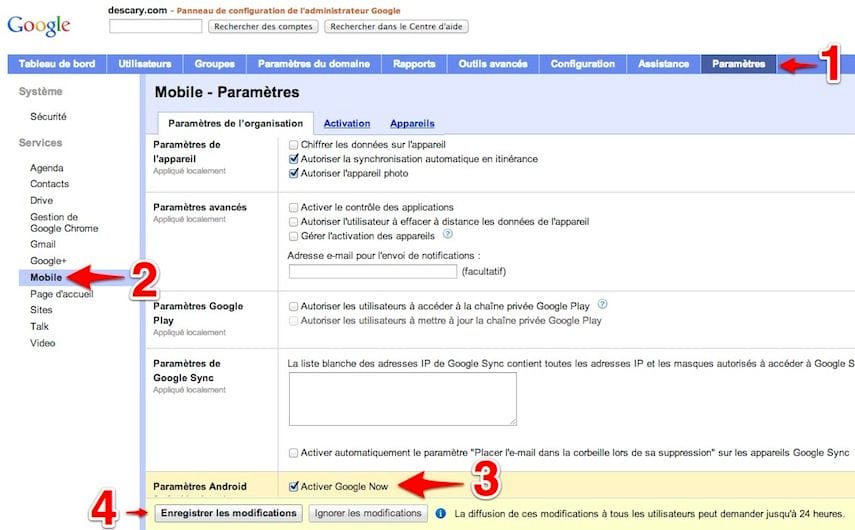The width and height of the screenshot is (855, 530).
Task: Click the blue info icon near 24 heures notice
Action: coord(441,513)
